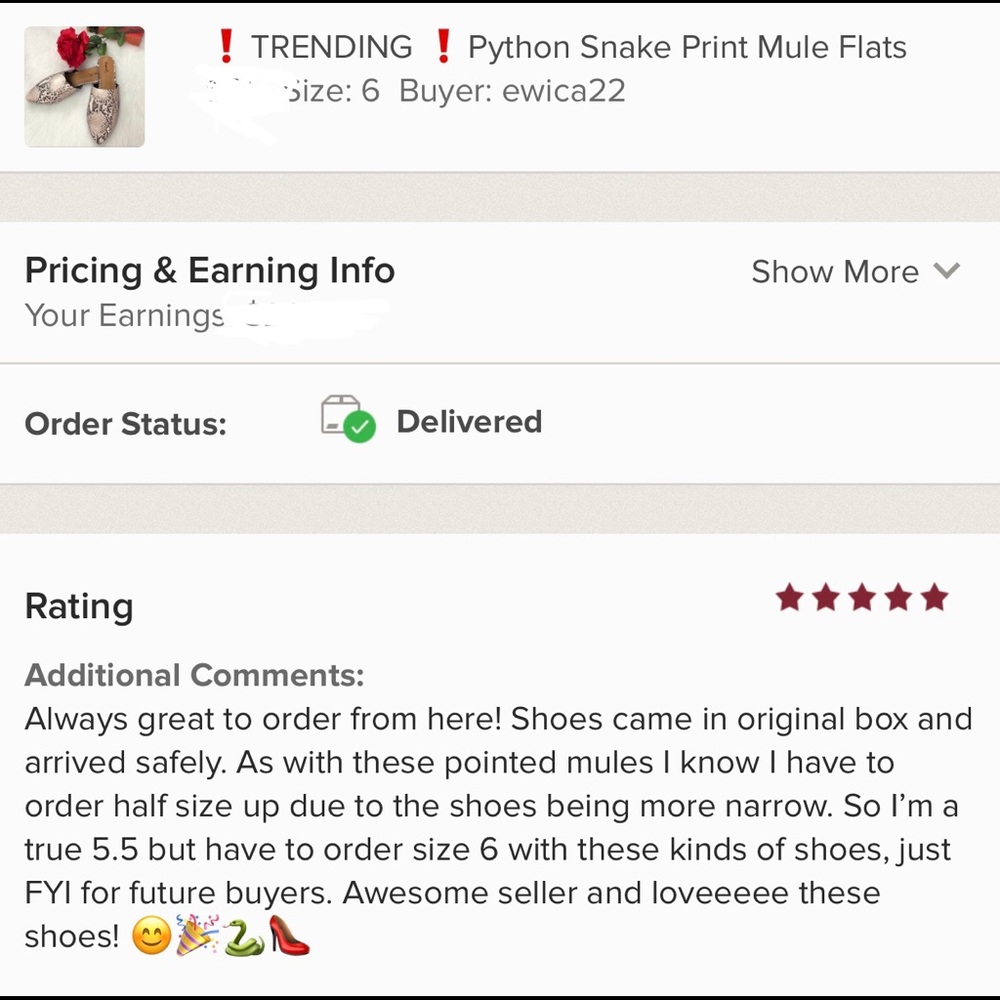Click the snake emoji in the review

click(x=243, y=936)
